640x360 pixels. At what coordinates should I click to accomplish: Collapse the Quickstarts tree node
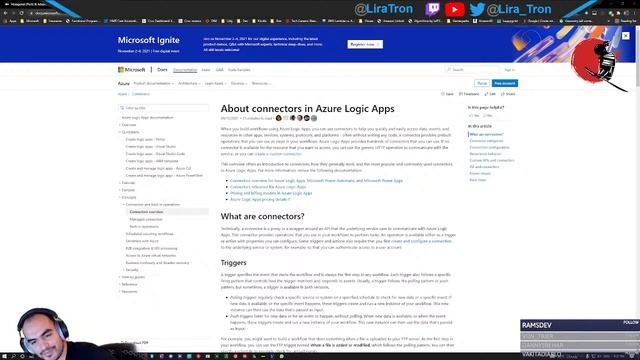(x=130, y=132)
